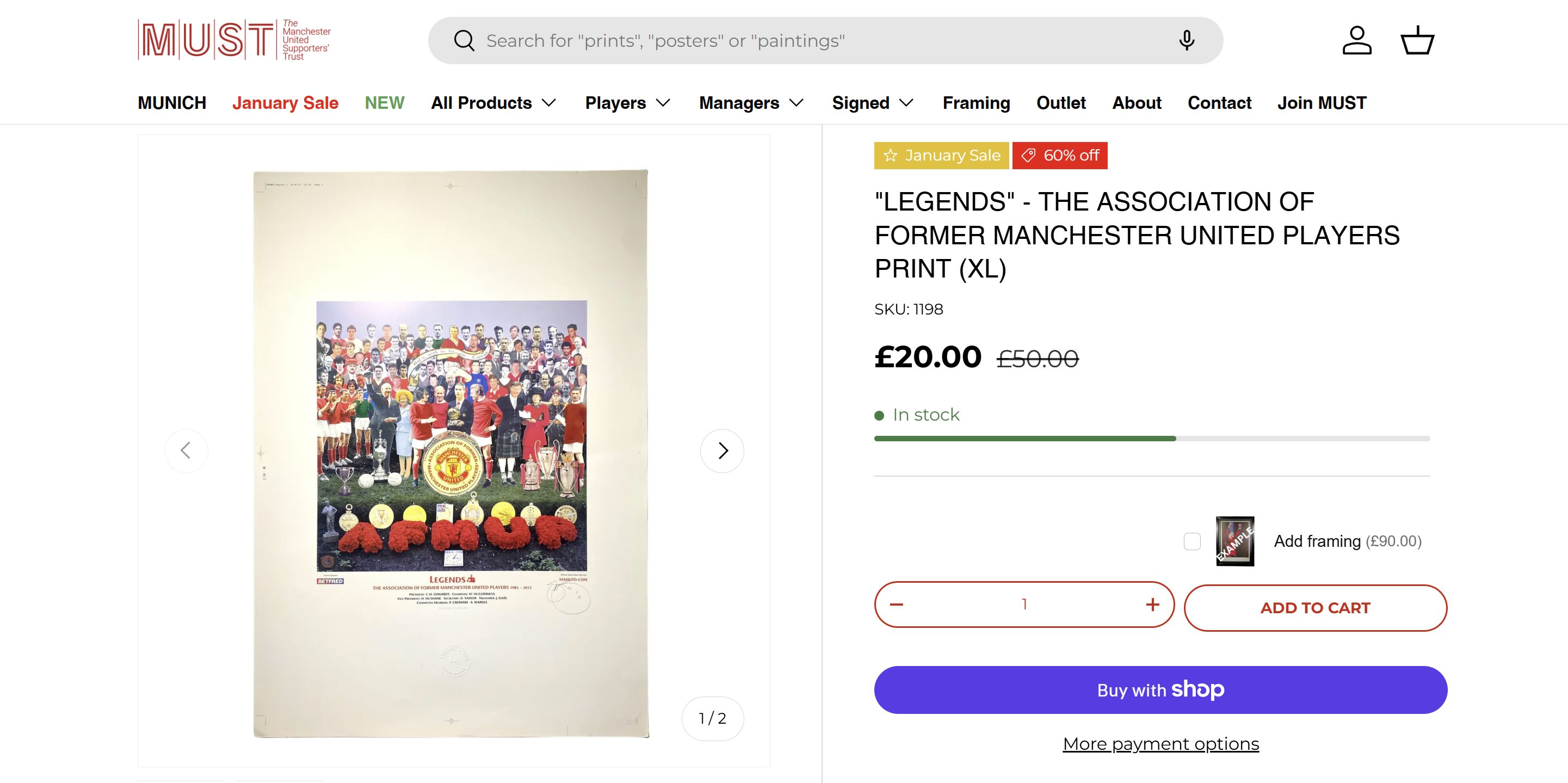This screenshot has height=783, width=1568.
Task: Click More payment options link
Action: 1160,744
